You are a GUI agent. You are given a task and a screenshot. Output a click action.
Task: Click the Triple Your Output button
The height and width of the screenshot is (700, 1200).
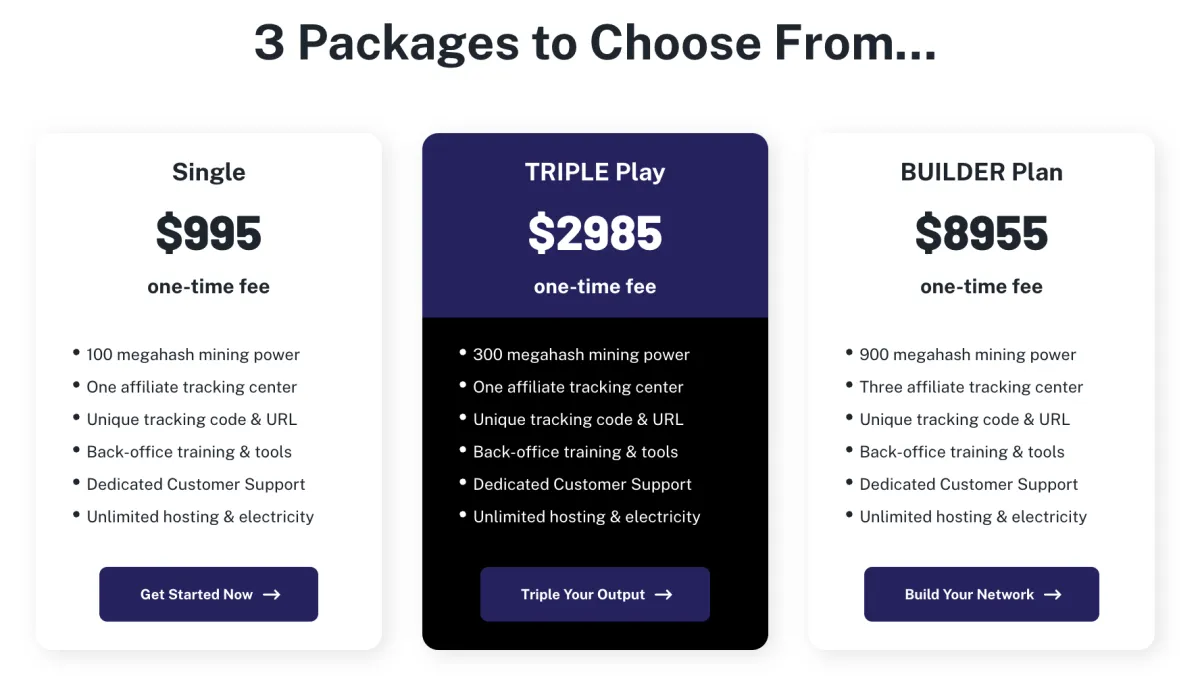click(x=595, y=594)
